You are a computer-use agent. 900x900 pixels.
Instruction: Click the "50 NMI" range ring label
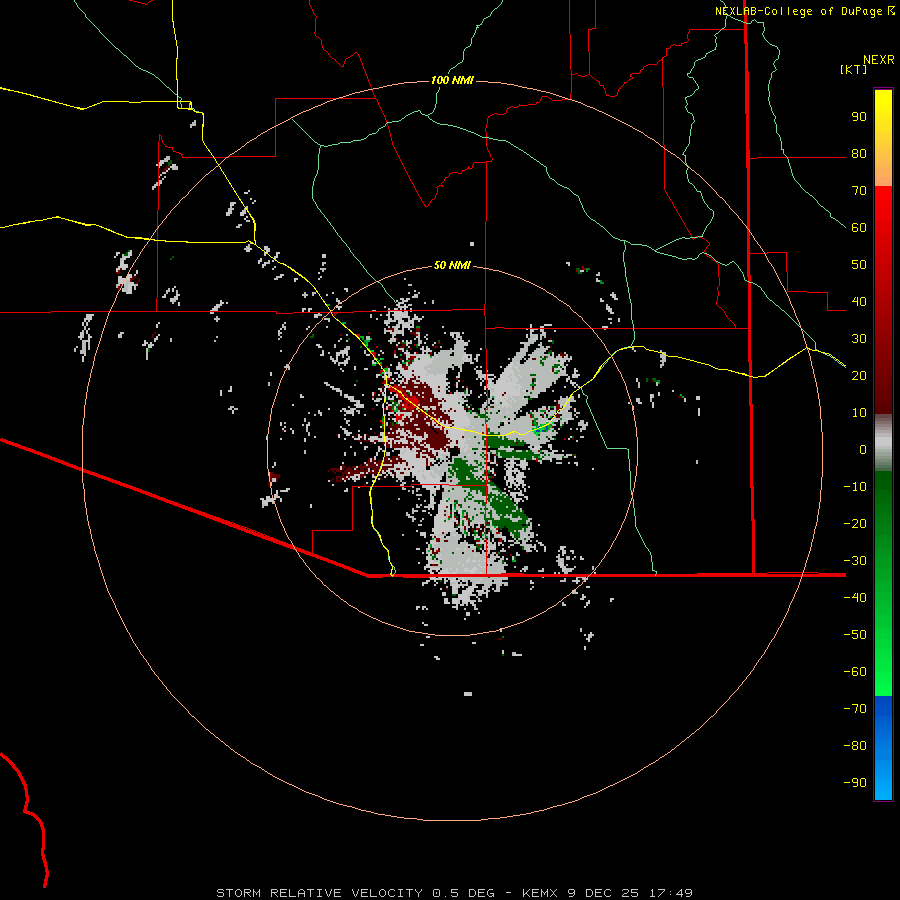pyautogui.click(x=452, y=265)
